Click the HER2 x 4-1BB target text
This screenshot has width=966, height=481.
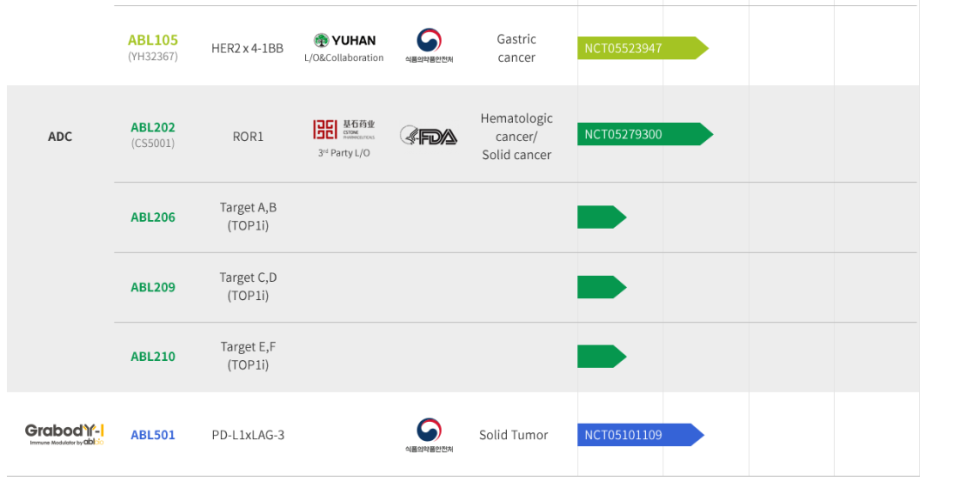point(248,49)
